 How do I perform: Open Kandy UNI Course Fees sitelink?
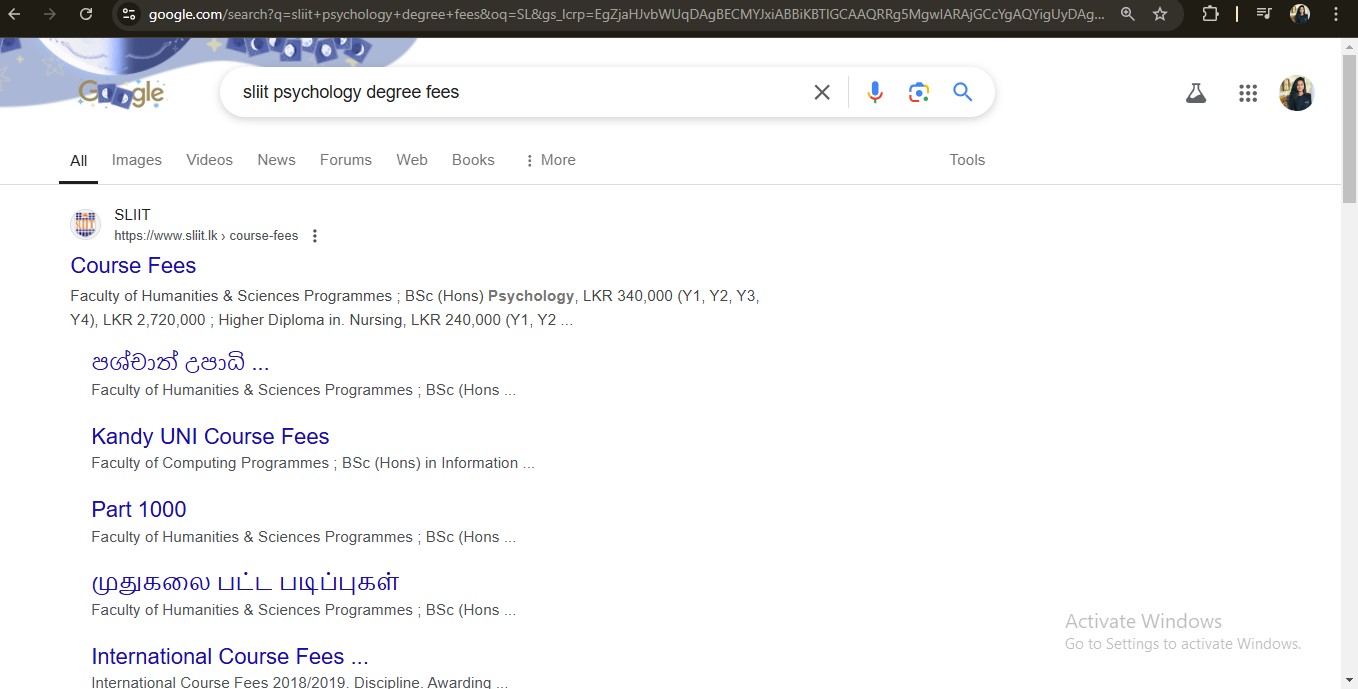pyautogui.click(x=210, y=437)
